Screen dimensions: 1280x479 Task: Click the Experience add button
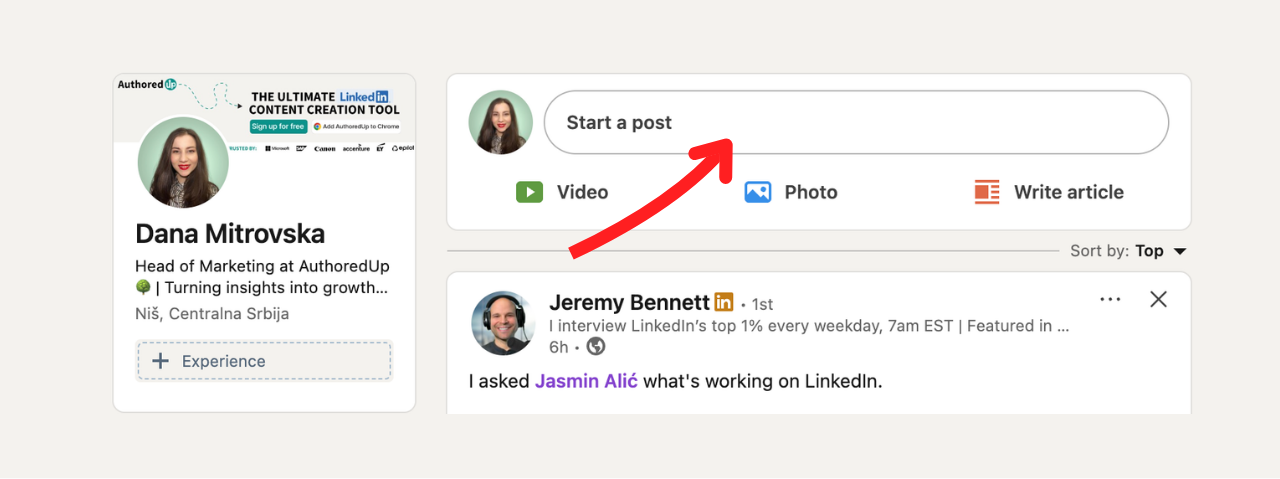264,361
